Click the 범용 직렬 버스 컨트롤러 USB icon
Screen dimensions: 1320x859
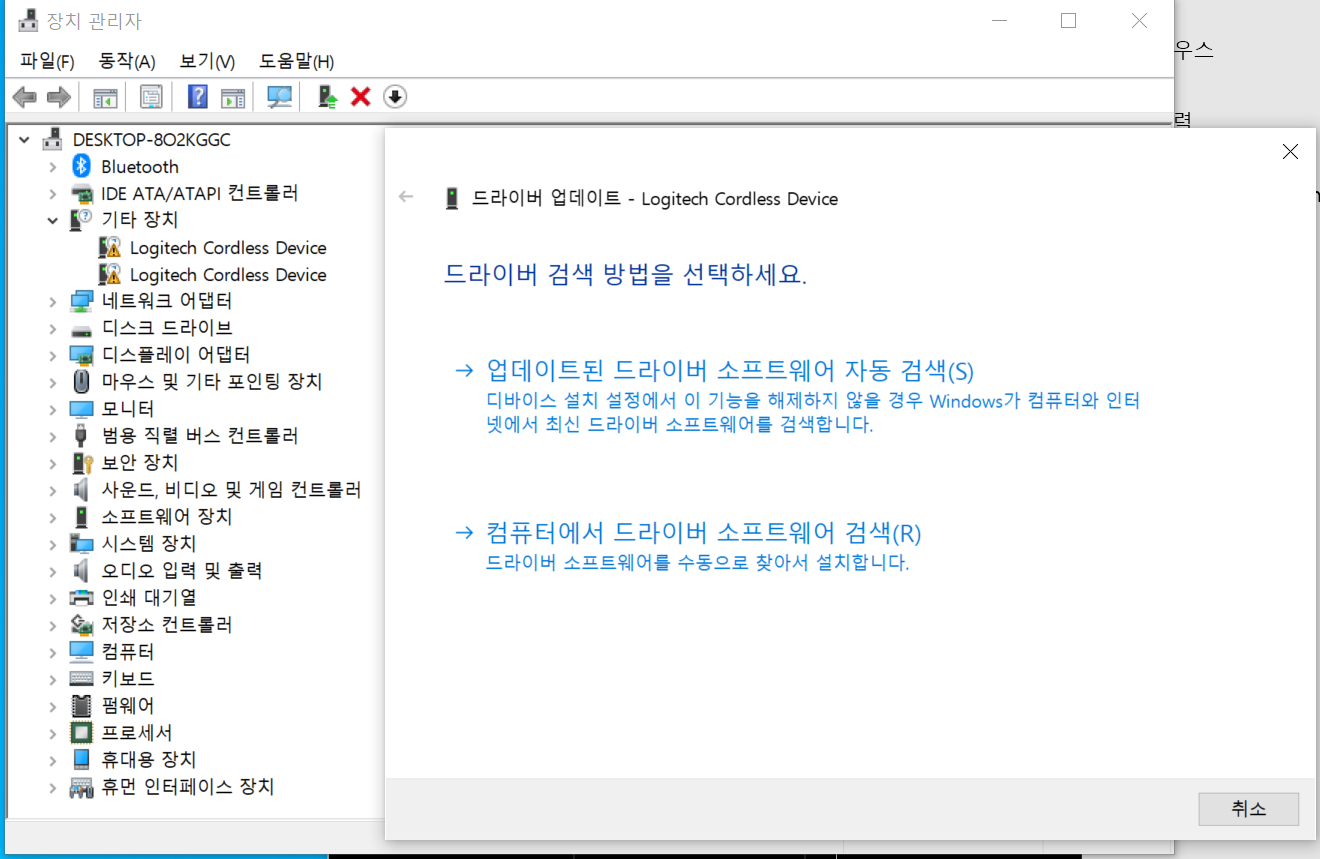[x=82, y=436]
